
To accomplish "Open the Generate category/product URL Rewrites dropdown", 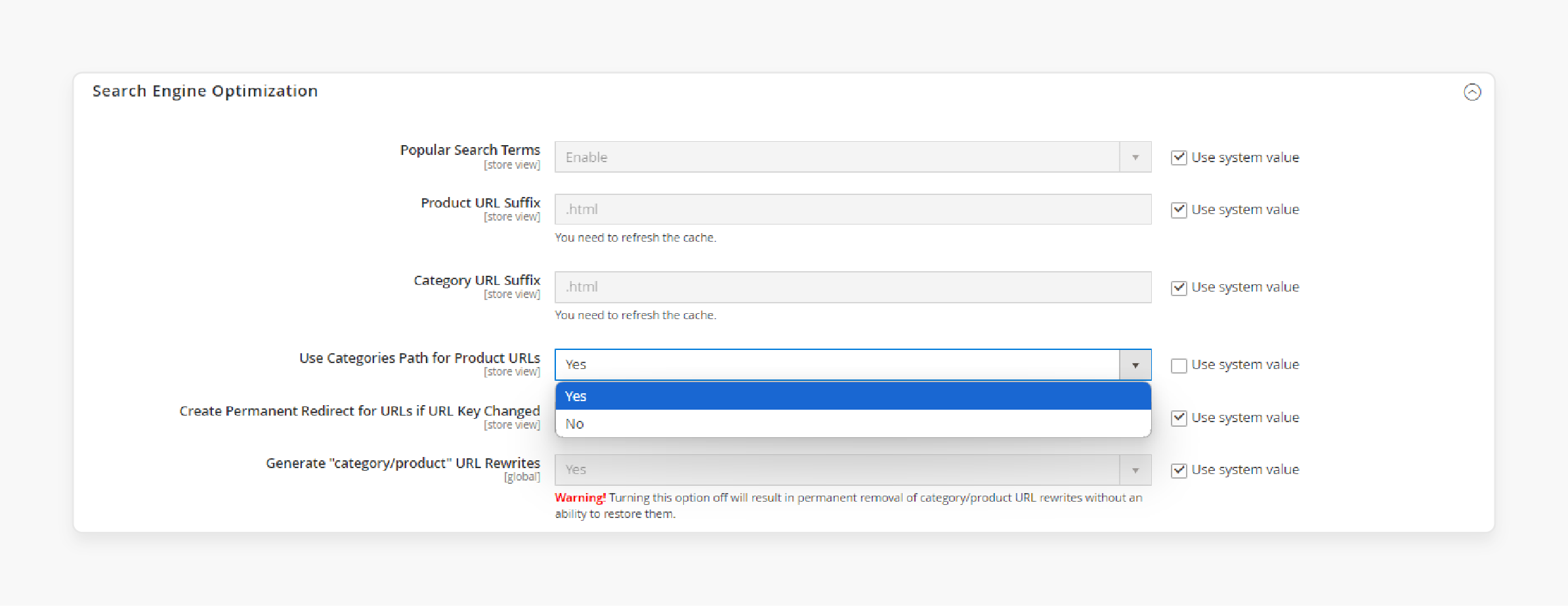I will tap(853, 469).
